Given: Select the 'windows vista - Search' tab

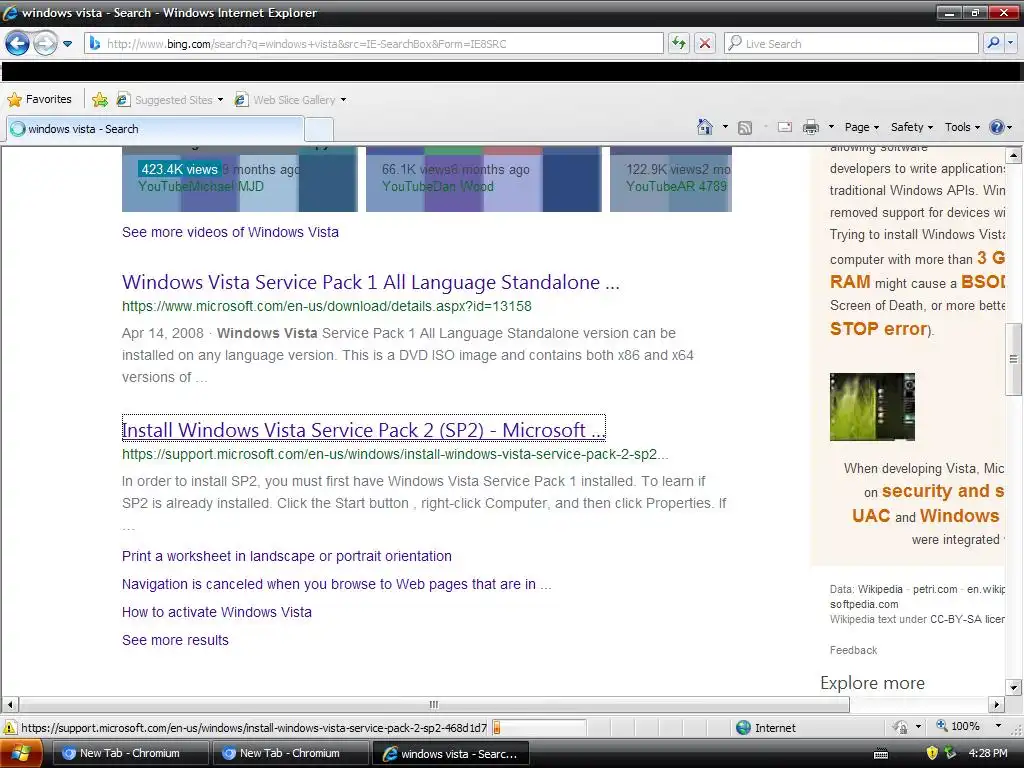Looking at the screenshot, I should coord(155,129).
